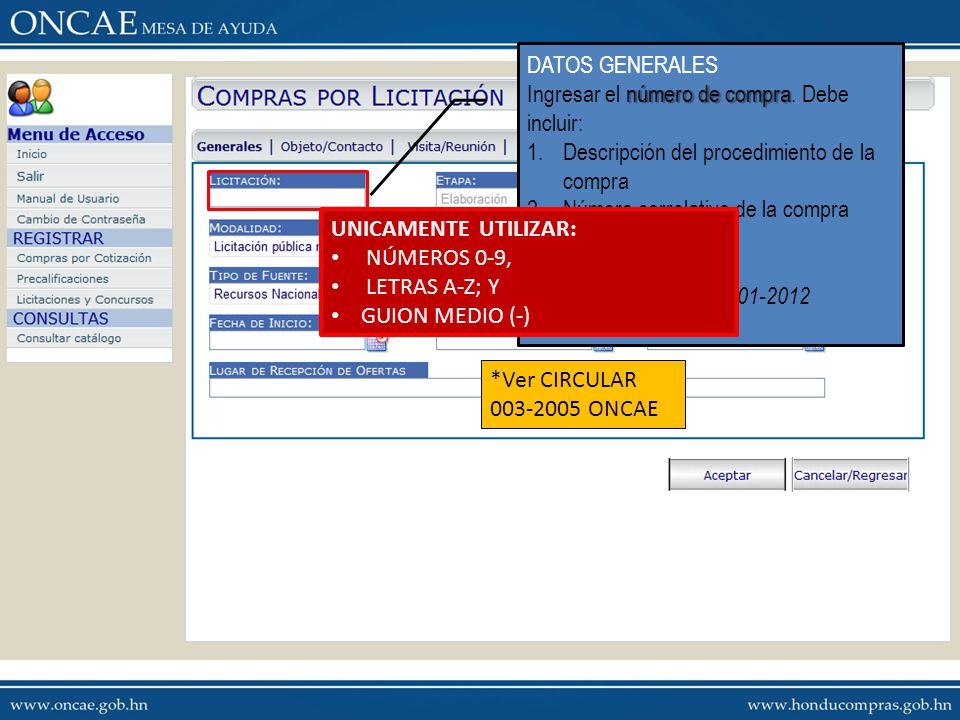Click the users icon above Menu de Acceso
The width and height of the screenshot is (960, 720).
coord(31,97)
